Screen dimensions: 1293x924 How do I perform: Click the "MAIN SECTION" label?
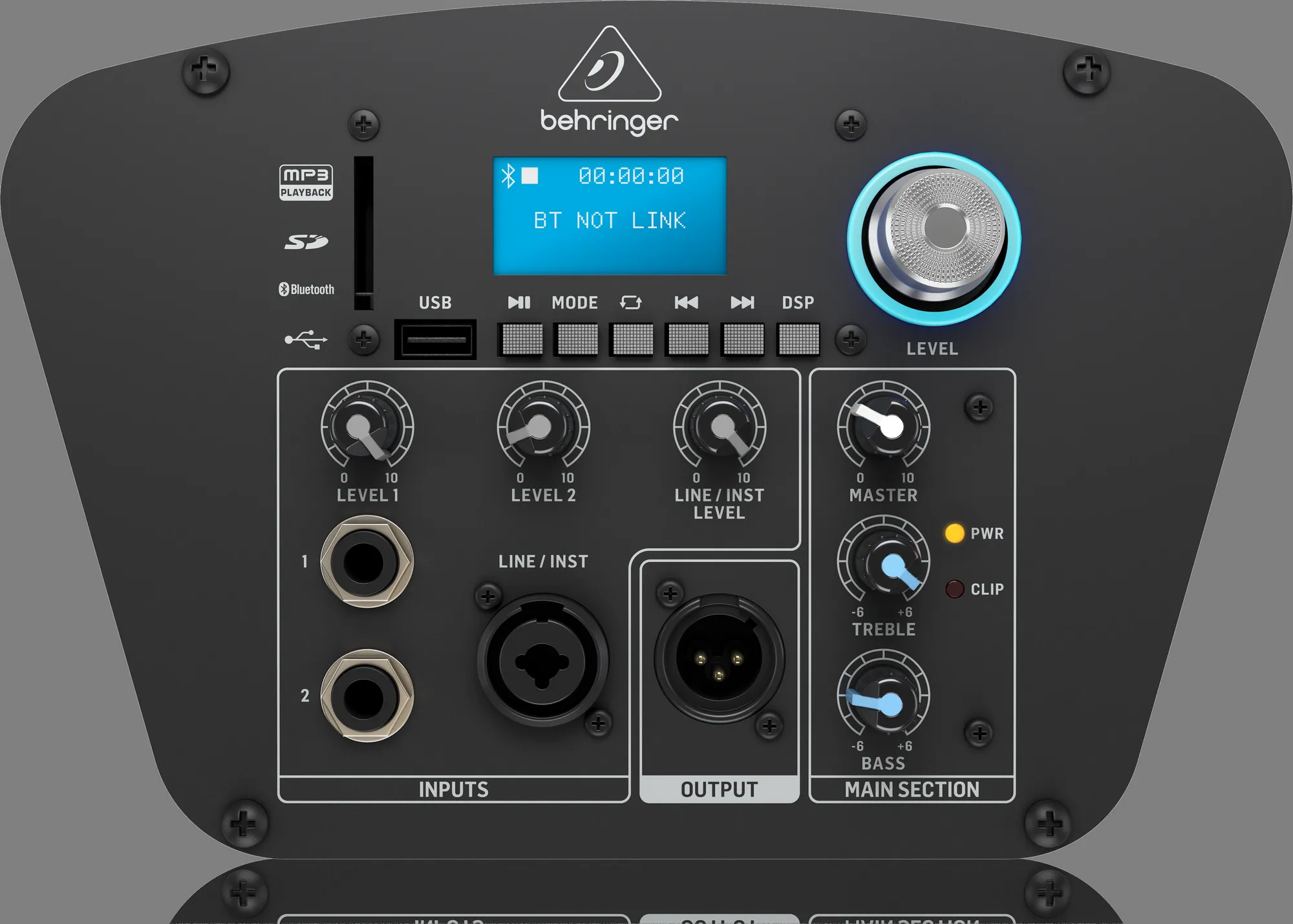pyautogui.click(x=912, y=790)
